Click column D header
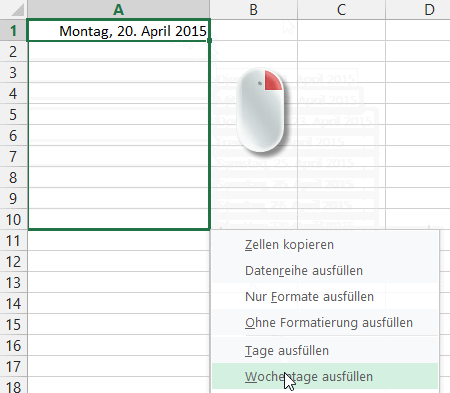Viewport: 450px width, 393px height. [418, 9]
